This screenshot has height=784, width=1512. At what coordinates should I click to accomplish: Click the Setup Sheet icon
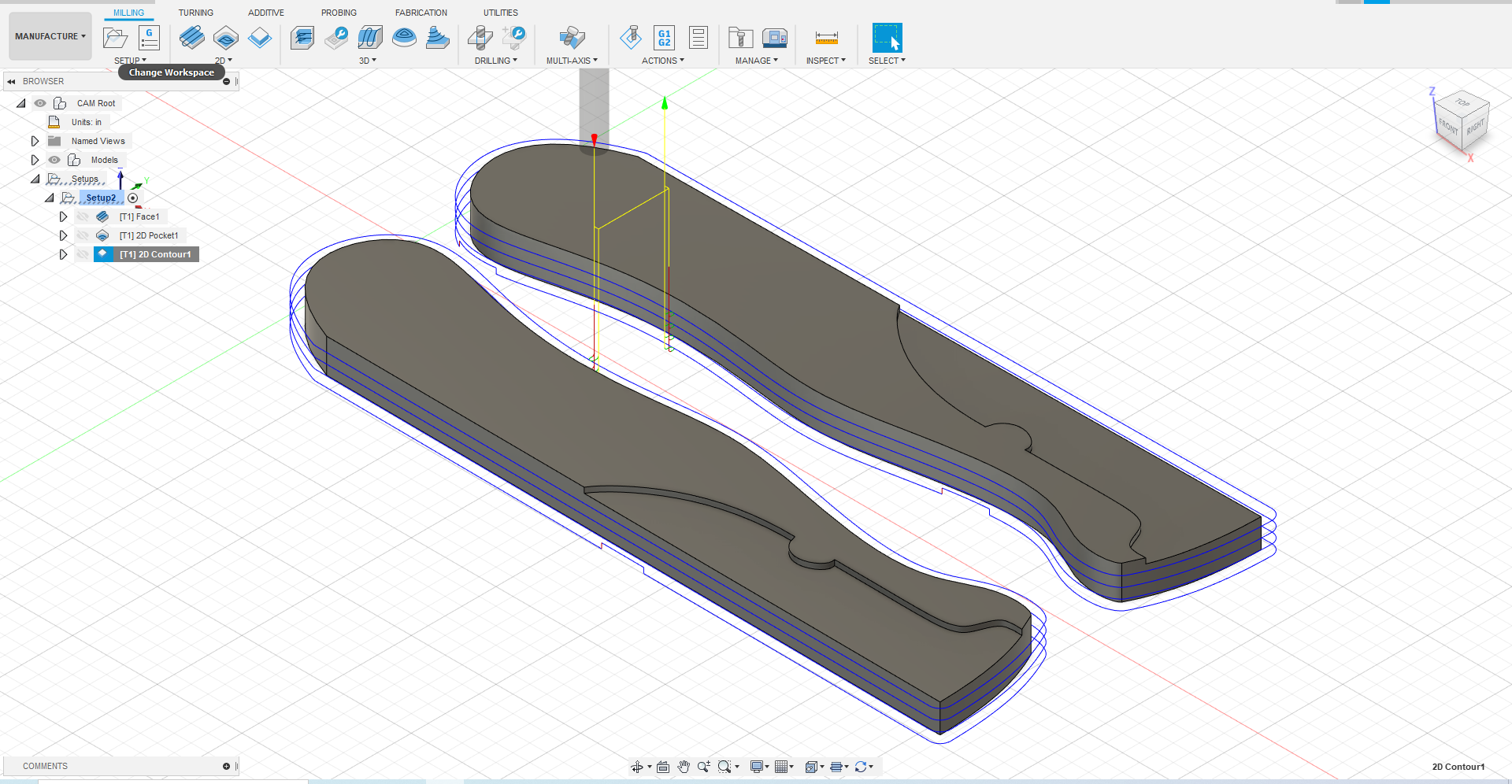[699, 37]
